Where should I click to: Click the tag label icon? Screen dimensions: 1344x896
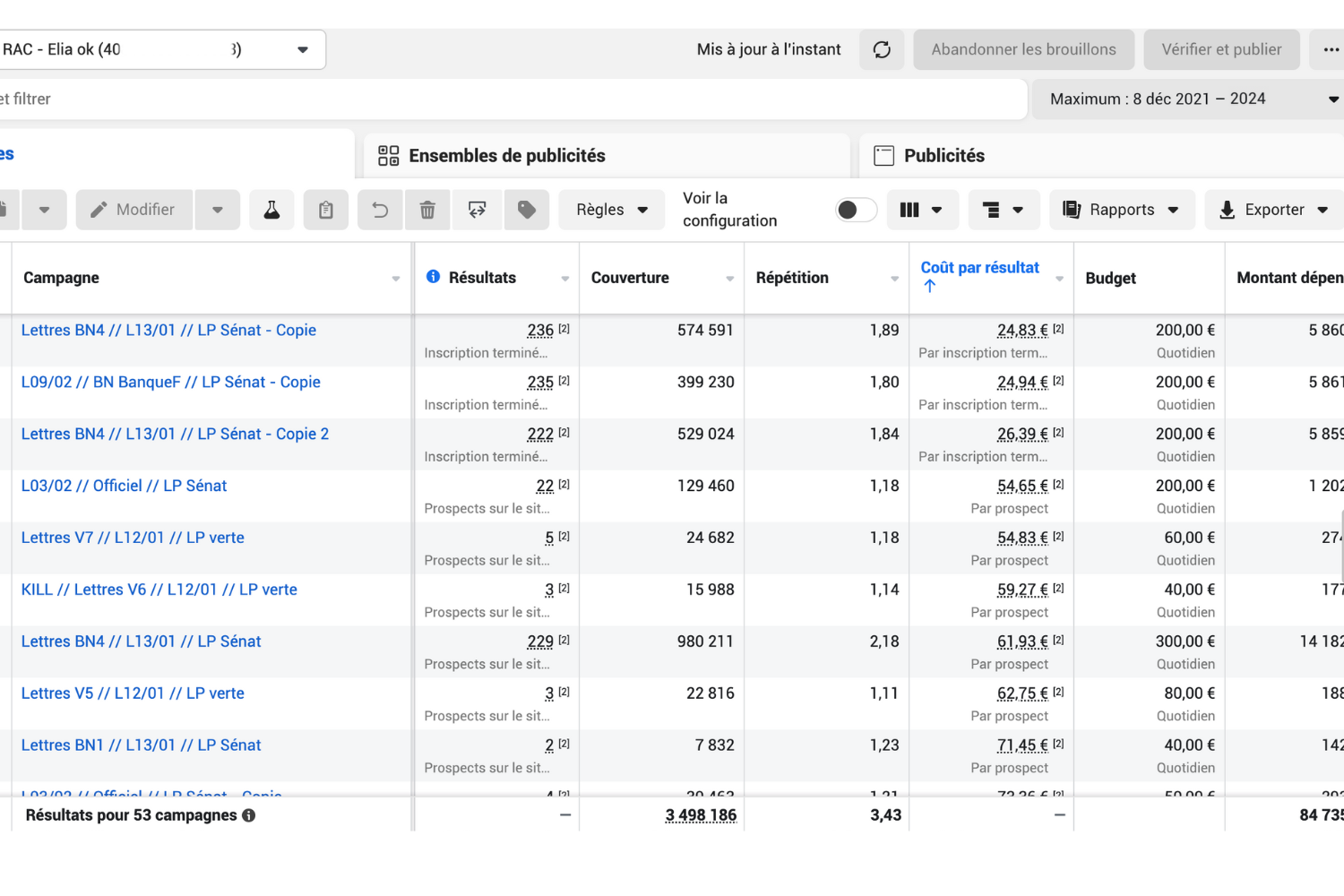527,210
